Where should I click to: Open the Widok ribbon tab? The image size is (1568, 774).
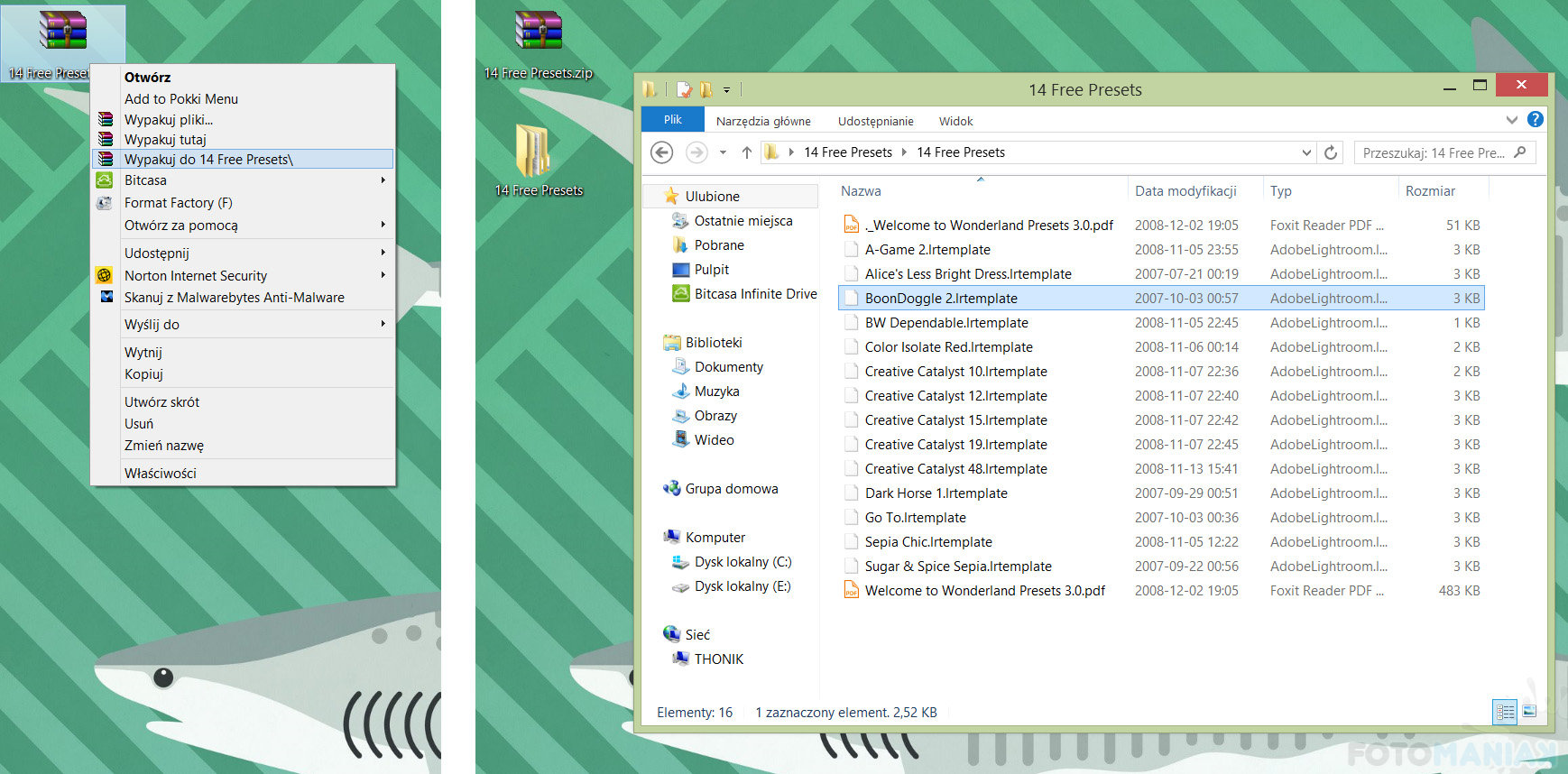pyautogui.click(x=955, y=121)
